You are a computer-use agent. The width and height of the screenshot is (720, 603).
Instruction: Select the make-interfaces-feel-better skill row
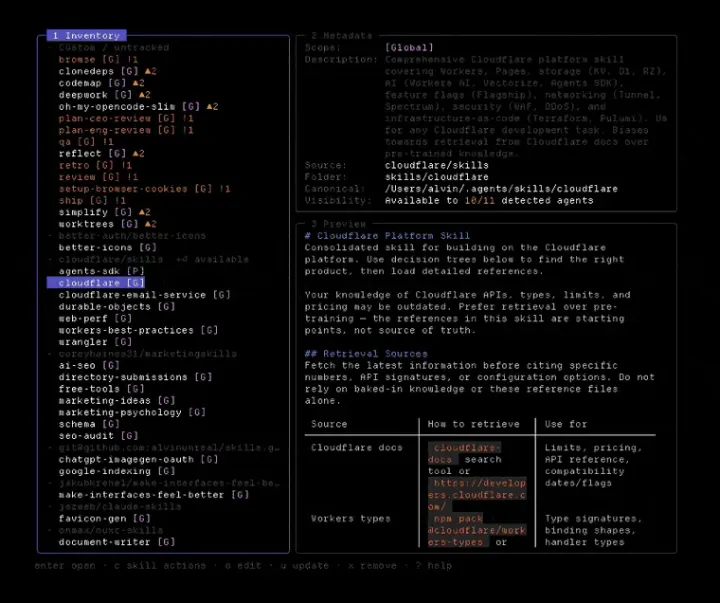(x=153, y=495)
